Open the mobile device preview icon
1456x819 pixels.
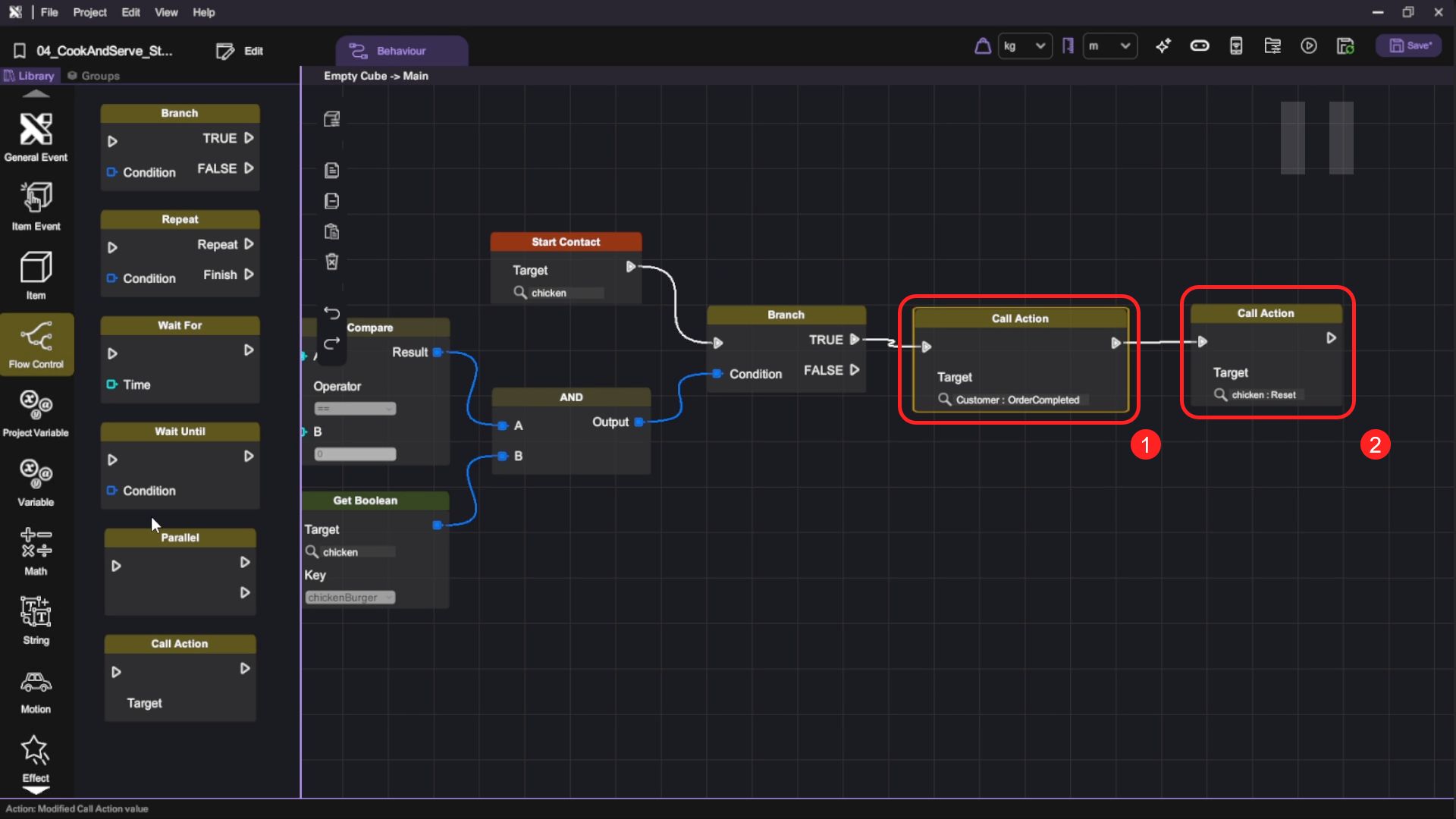[x=1236, y=46]
